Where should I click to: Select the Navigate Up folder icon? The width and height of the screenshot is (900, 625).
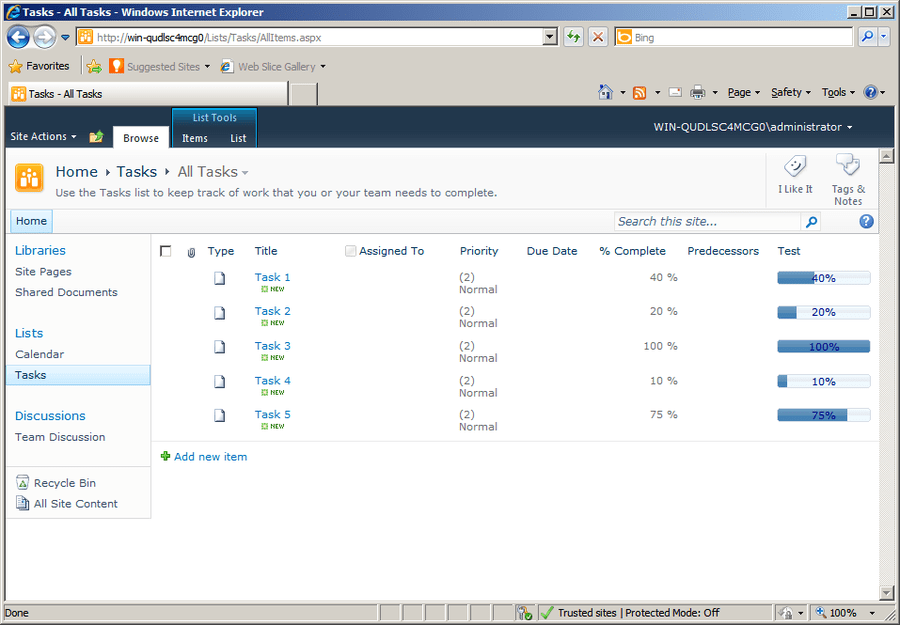point(95,135)
